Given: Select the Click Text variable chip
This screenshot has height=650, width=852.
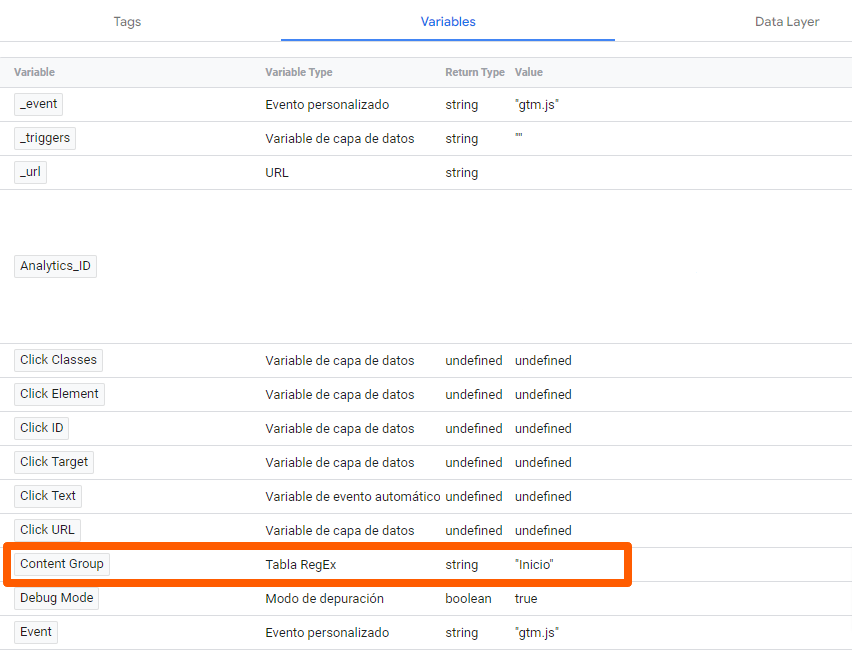Looking at the screenshot, I should pyautogui.click(x=48, y=496).
